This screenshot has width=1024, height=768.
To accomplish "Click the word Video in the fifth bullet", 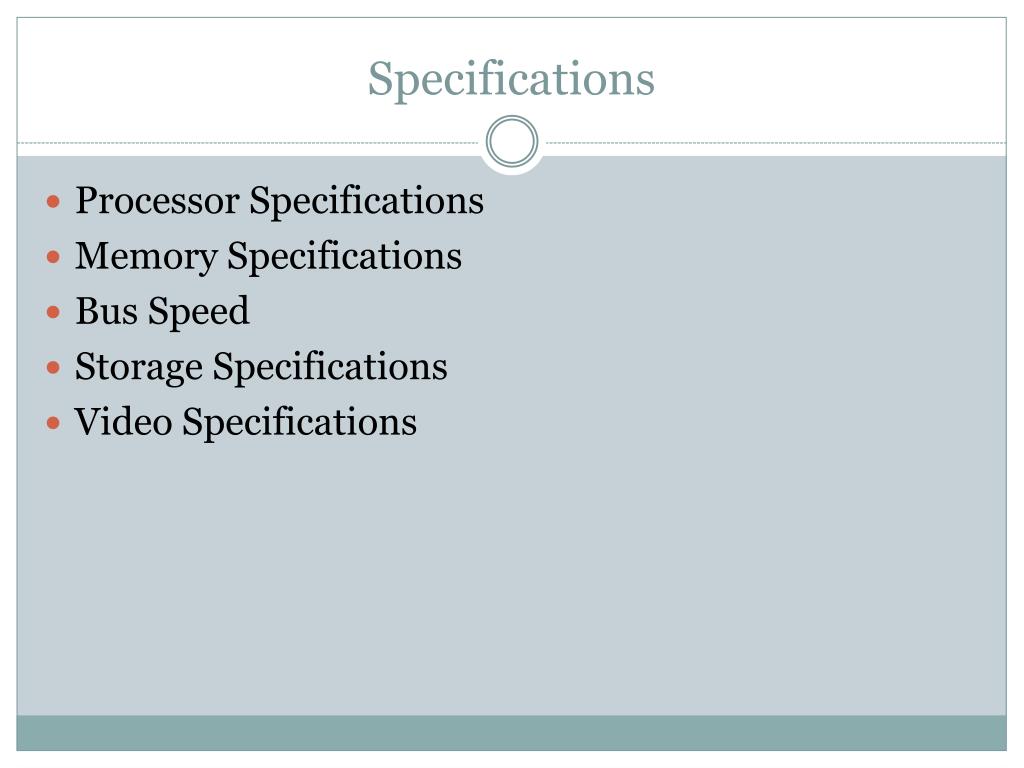I will [x=124, y=422].
